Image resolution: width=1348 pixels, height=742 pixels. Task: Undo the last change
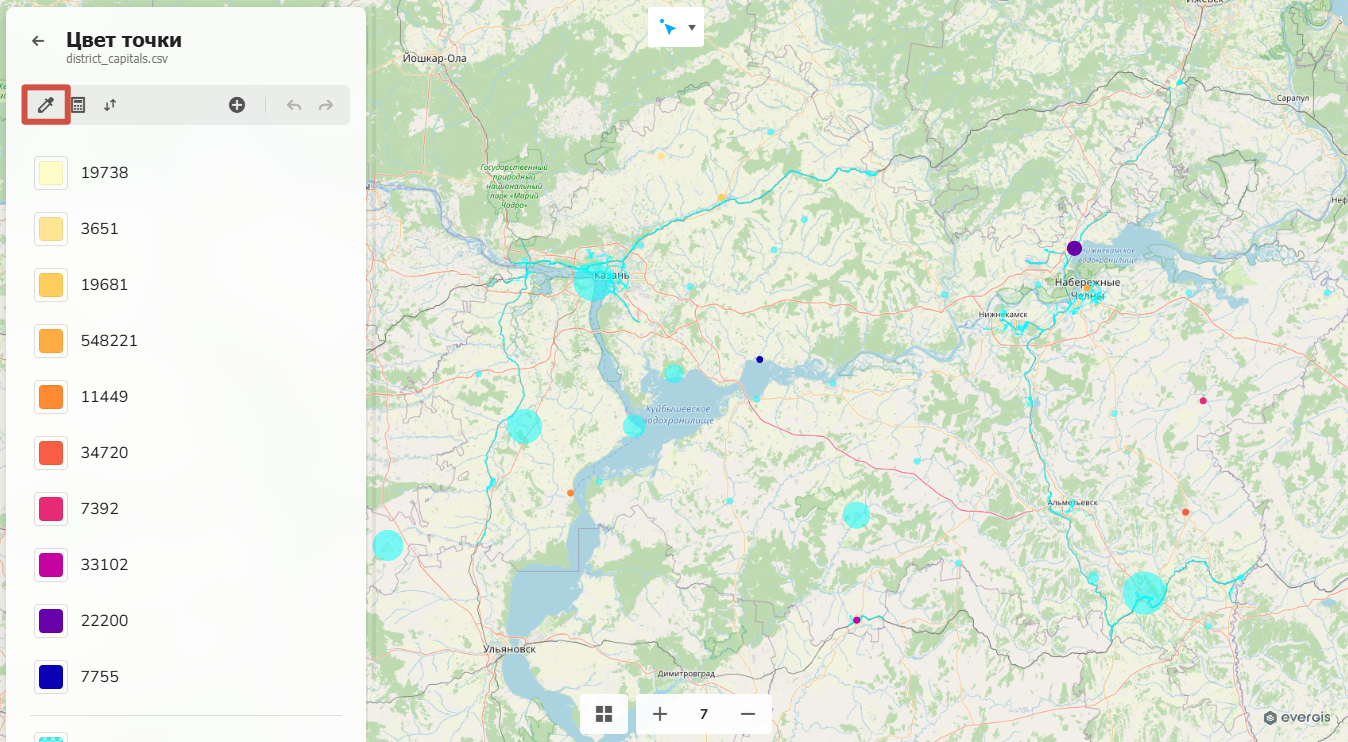coord(294,105)
